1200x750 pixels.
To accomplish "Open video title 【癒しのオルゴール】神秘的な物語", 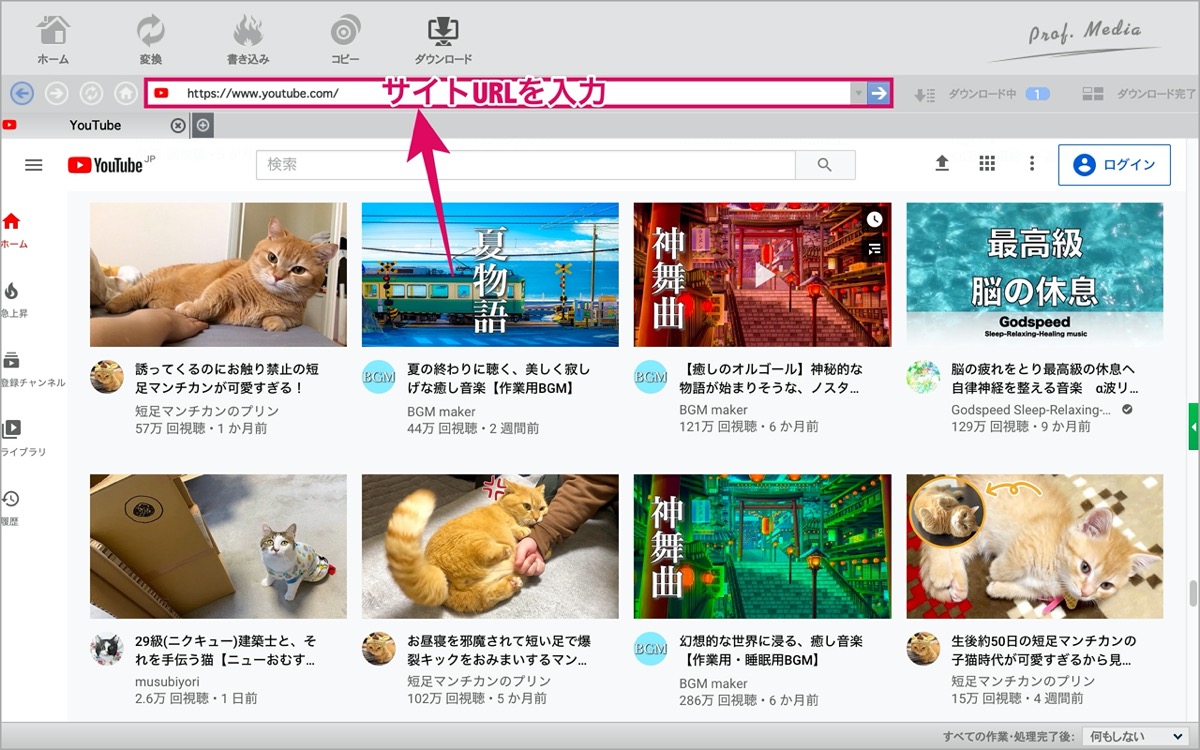I will pyautogui.click(x=771, y=378).
